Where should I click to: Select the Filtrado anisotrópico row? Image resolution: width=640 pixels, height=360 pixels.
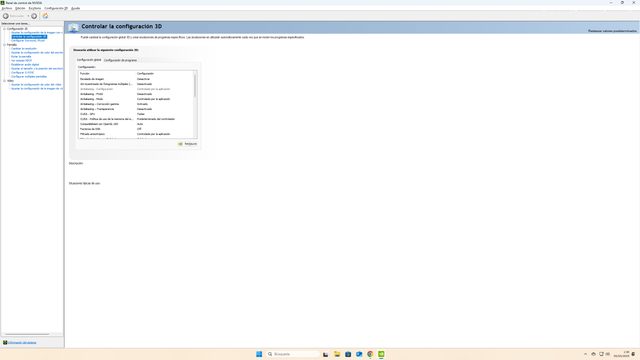137,134
